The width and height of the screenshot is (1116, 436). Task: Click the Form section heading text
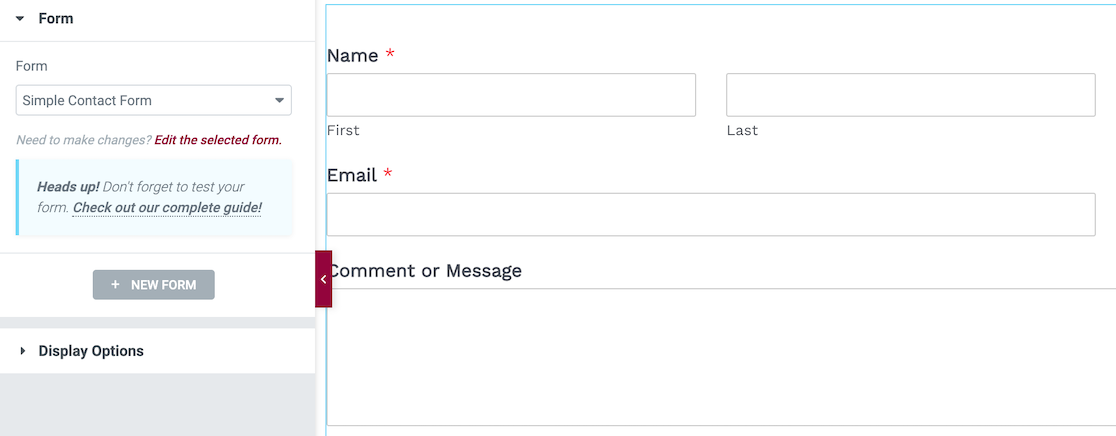(x=56, y=19)
